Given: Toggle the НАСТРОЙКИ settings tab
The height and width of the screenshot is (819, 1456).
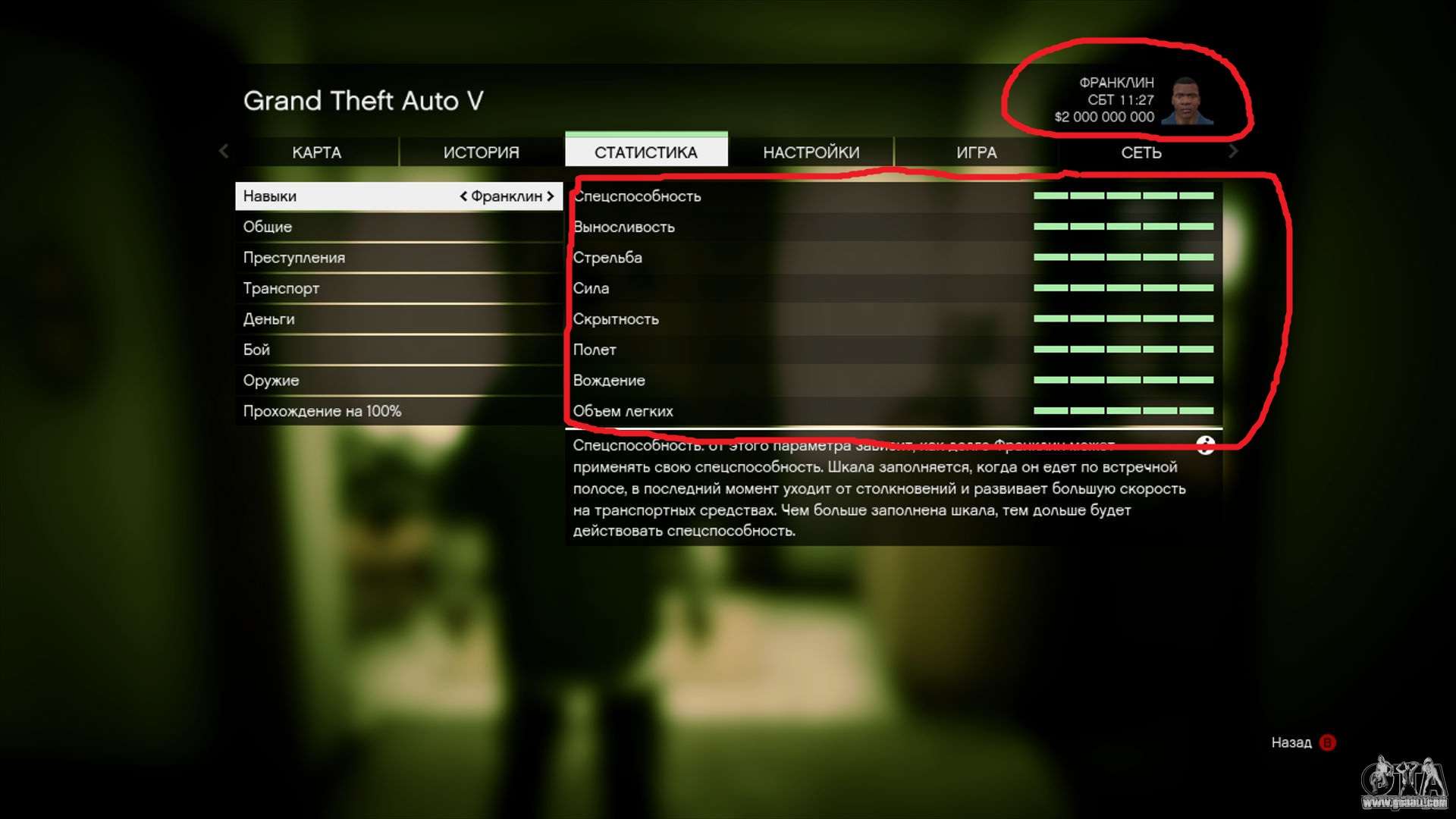Looking at the screenshot, I should click(810, 152).
